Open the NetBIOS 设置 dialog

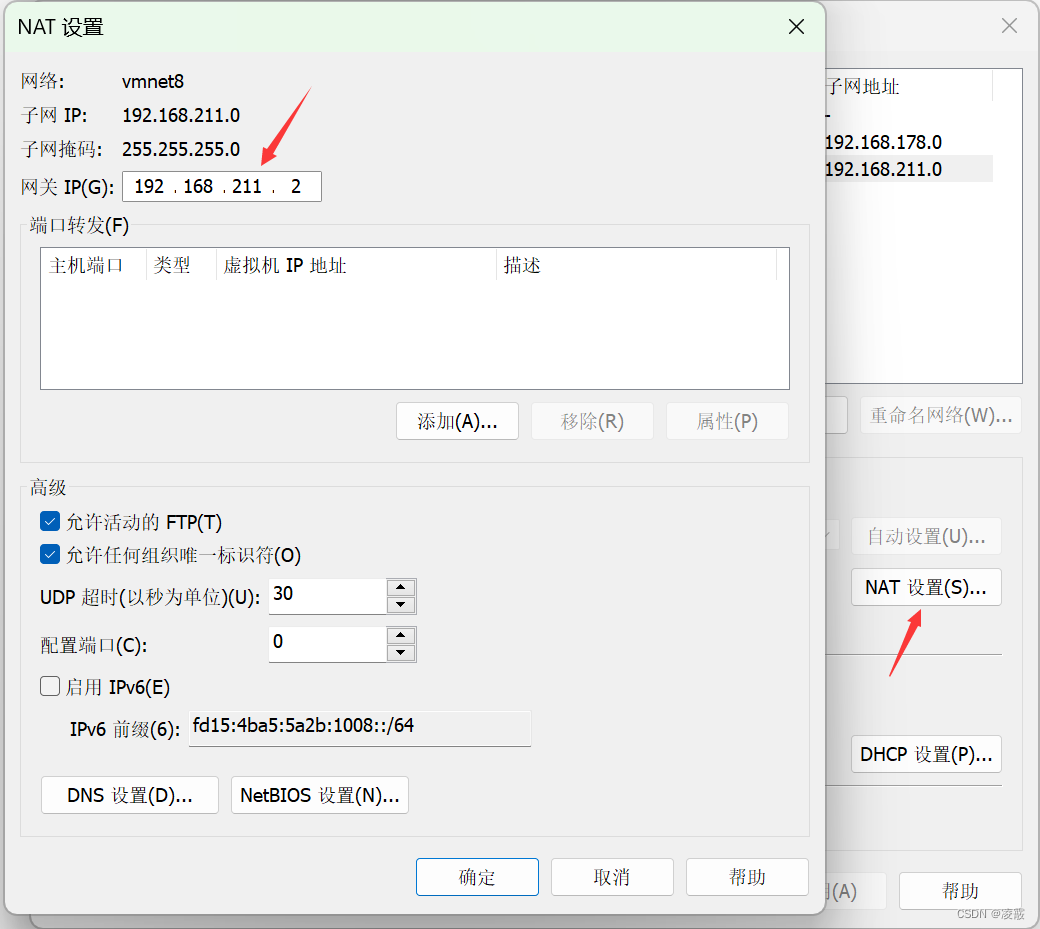[319, 795]
